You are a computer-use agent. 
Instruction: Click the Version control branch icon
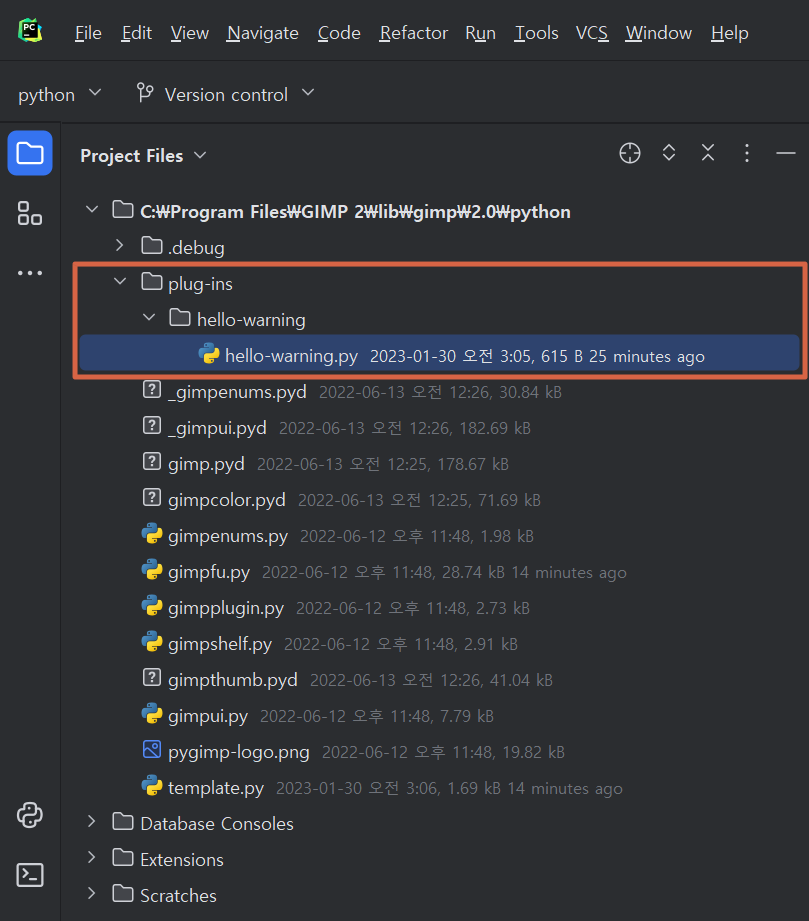click(x=145, y=93)
